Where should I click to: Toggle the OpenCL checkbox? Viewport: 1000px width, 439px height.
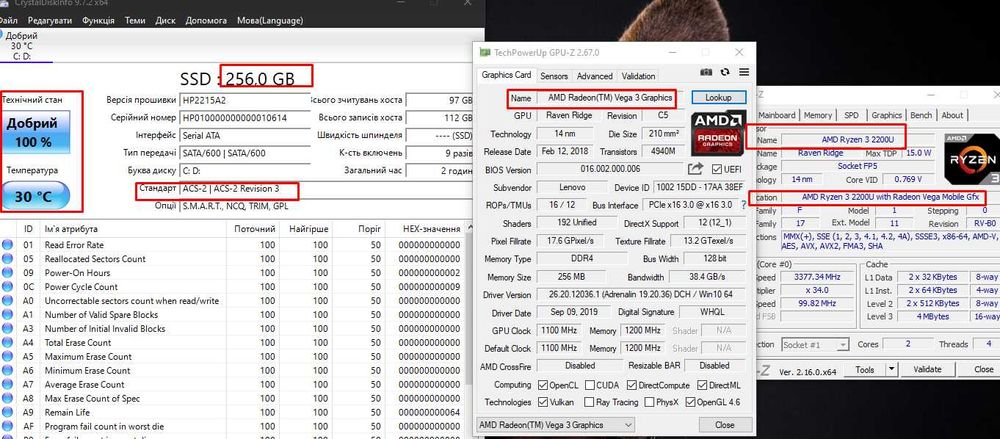(543, 385)
